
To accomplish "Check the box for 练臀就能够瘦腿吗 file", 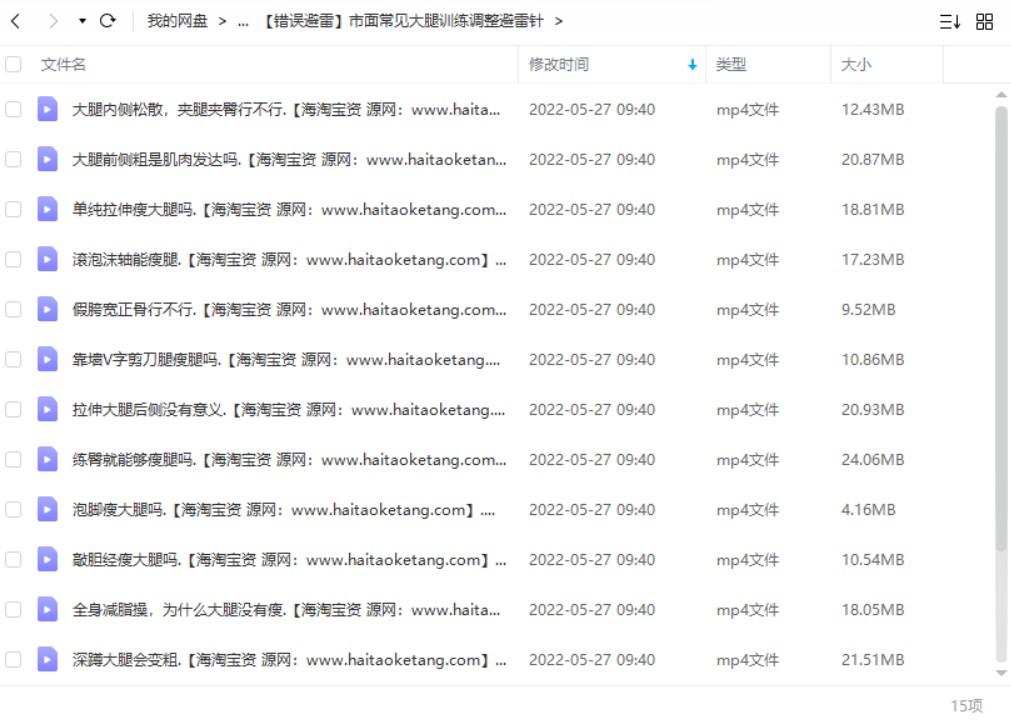I will click(x=13, y=459).
